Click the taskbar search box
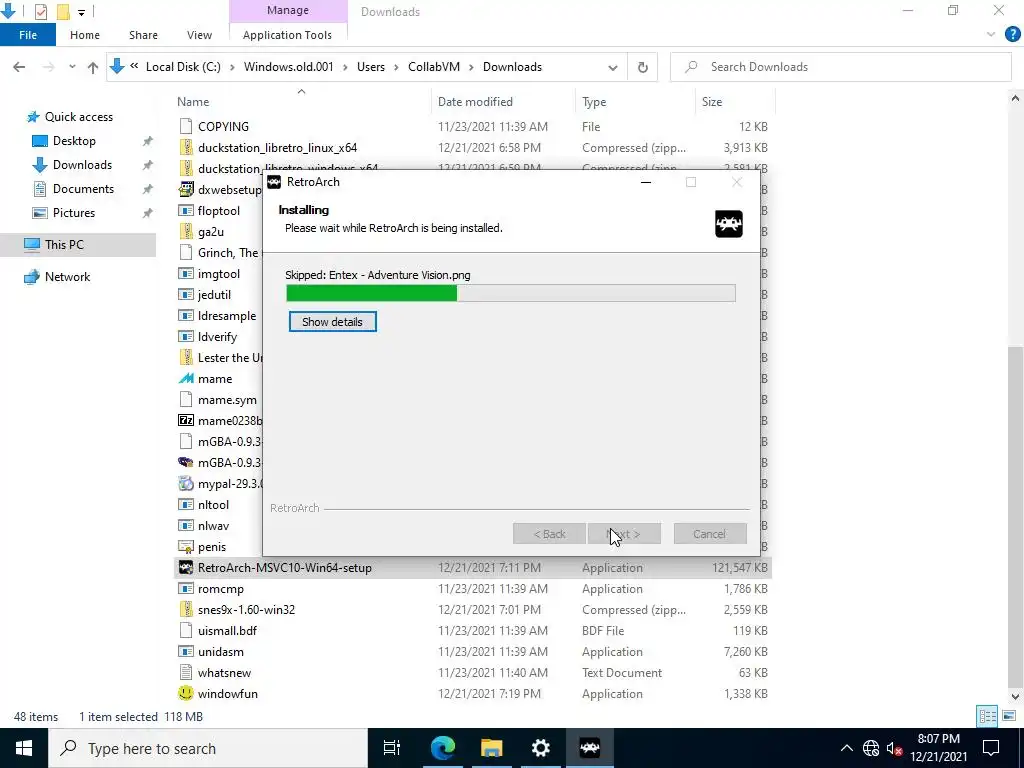 (x=208, y=748)
